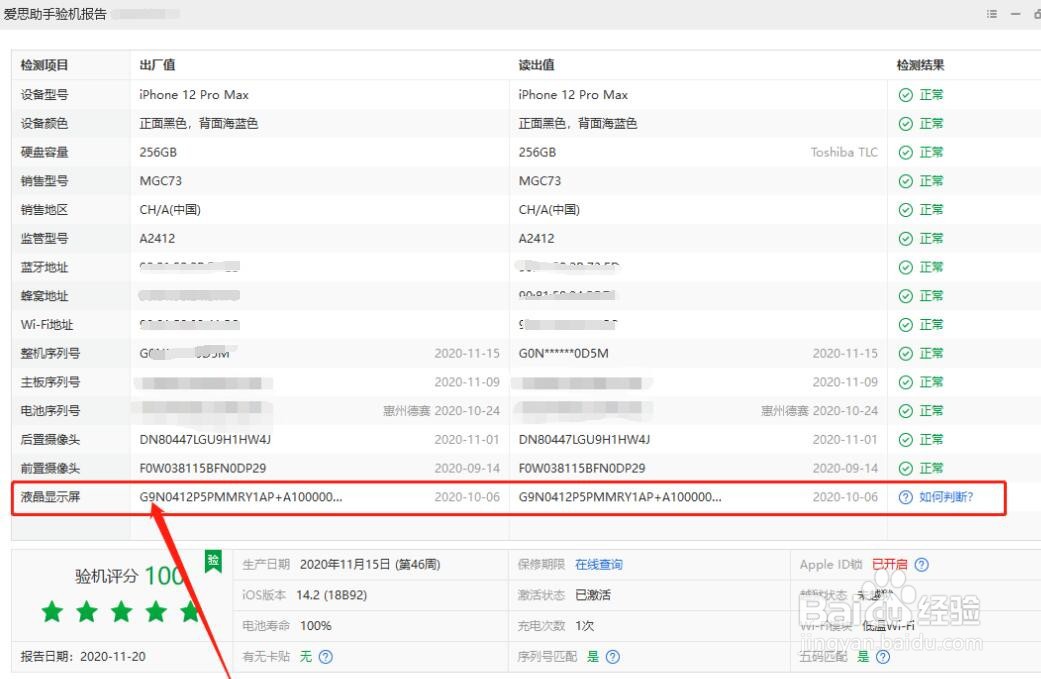Click the 爱思助手验机报告 window title
This screenshot has width=1041, height=679.
(x=55, y=14)
